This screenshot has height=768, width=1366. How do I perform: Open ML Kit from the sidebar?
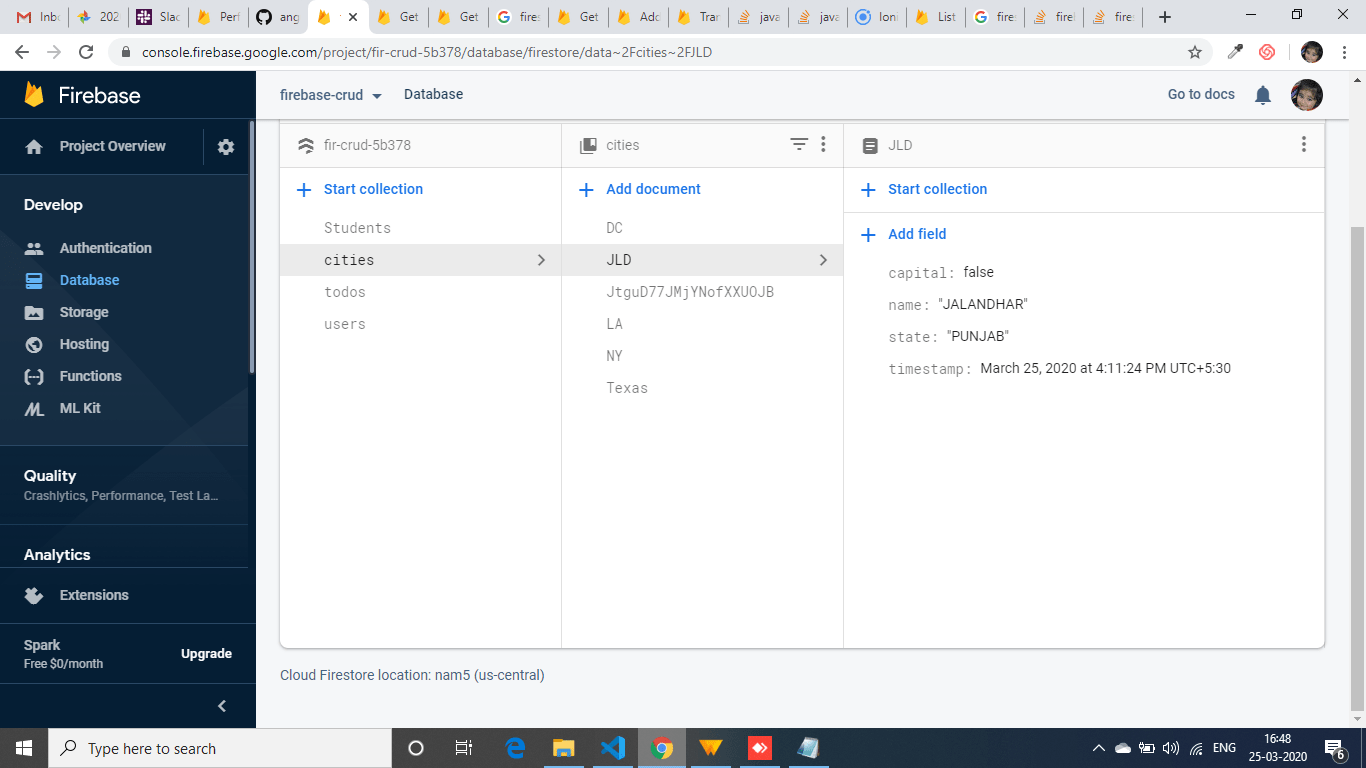[x=78, y=407]
